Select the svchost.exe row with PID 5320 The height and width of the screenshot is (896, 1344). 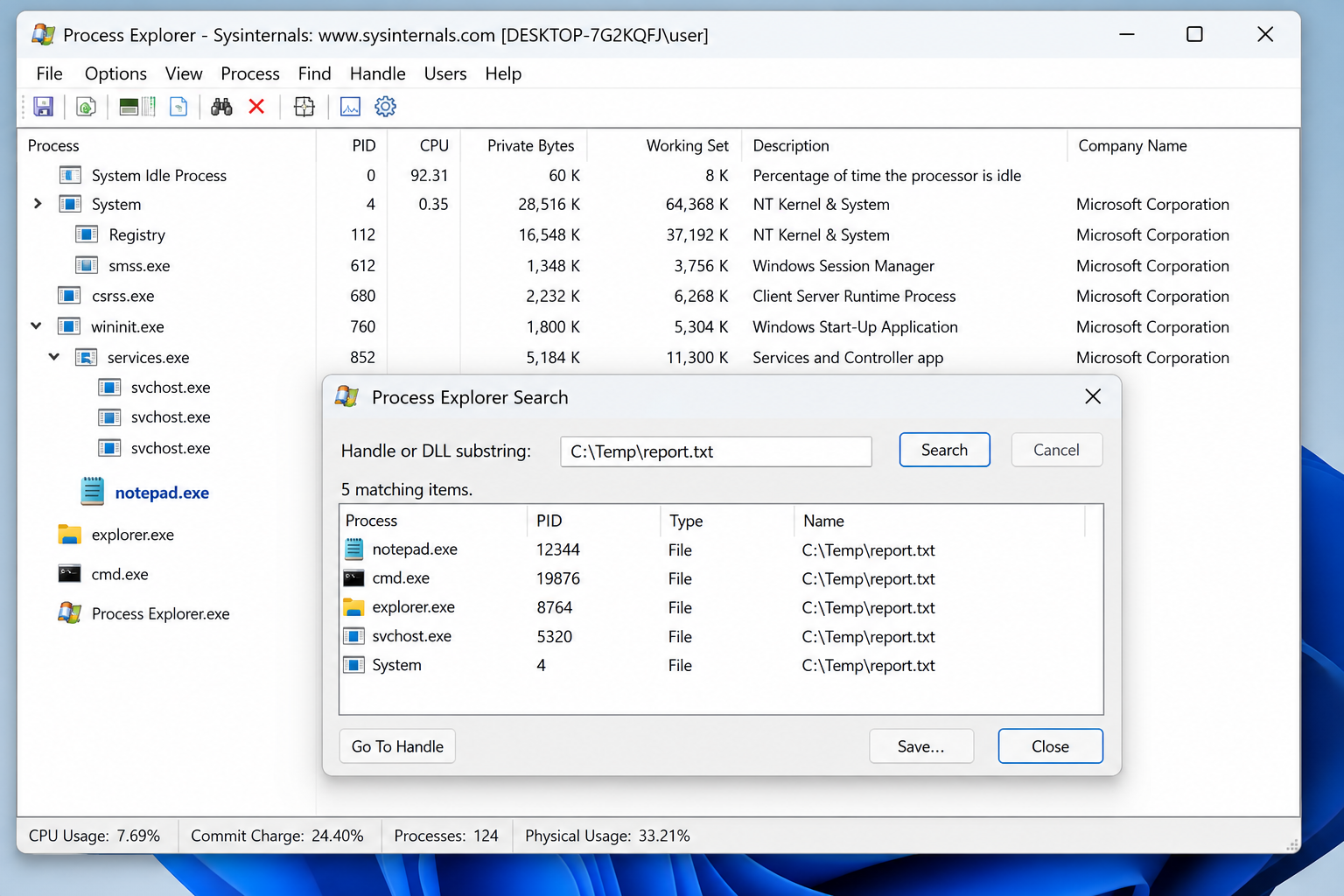tap(721, 636)
